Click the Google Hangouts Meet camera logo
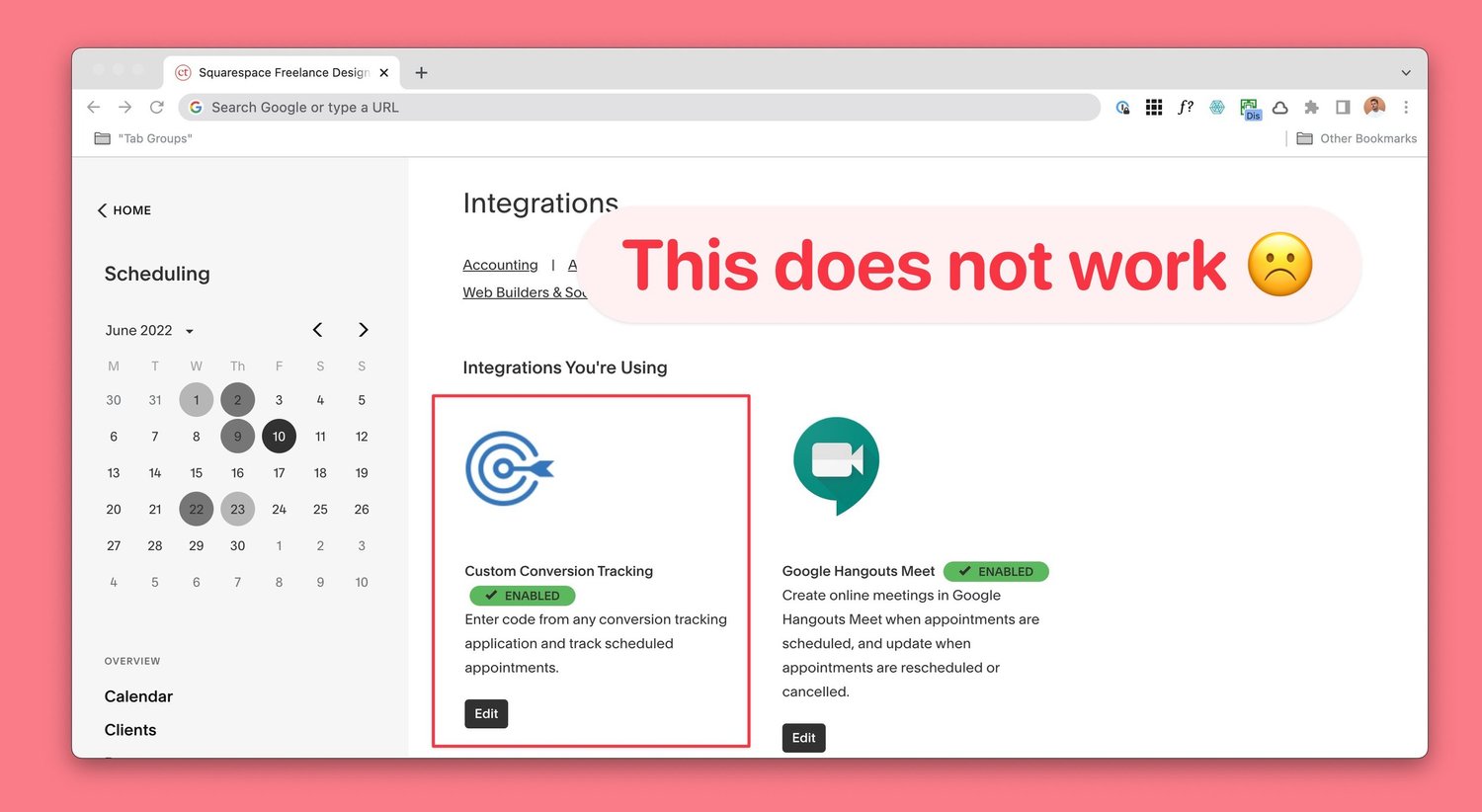The height and width of the screenshot is (812, 1482). [x=836, y=466]
